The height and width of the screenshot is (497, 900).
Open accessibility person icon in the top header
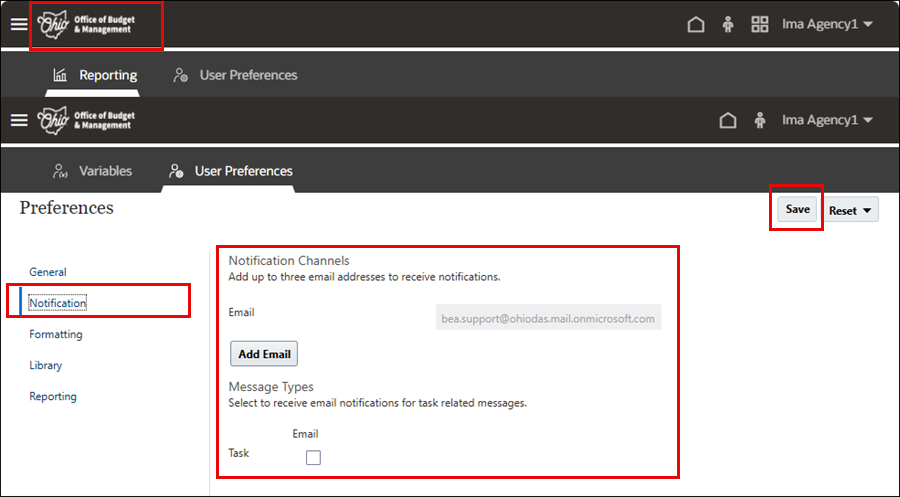coord(728,24)
